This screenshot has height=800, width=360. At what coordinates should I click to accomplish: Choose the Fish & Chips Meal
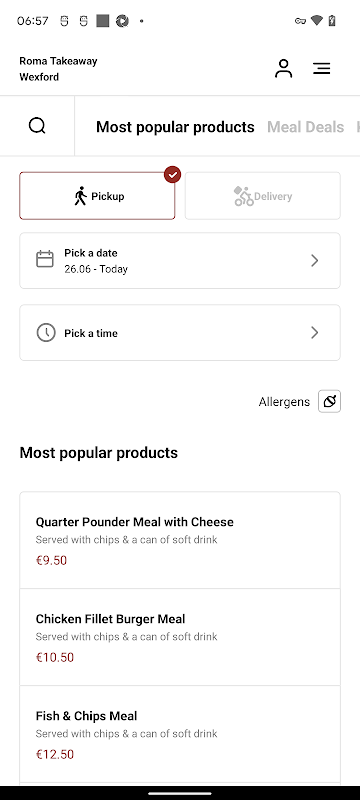pyautogui.click(x=180, y=734)
